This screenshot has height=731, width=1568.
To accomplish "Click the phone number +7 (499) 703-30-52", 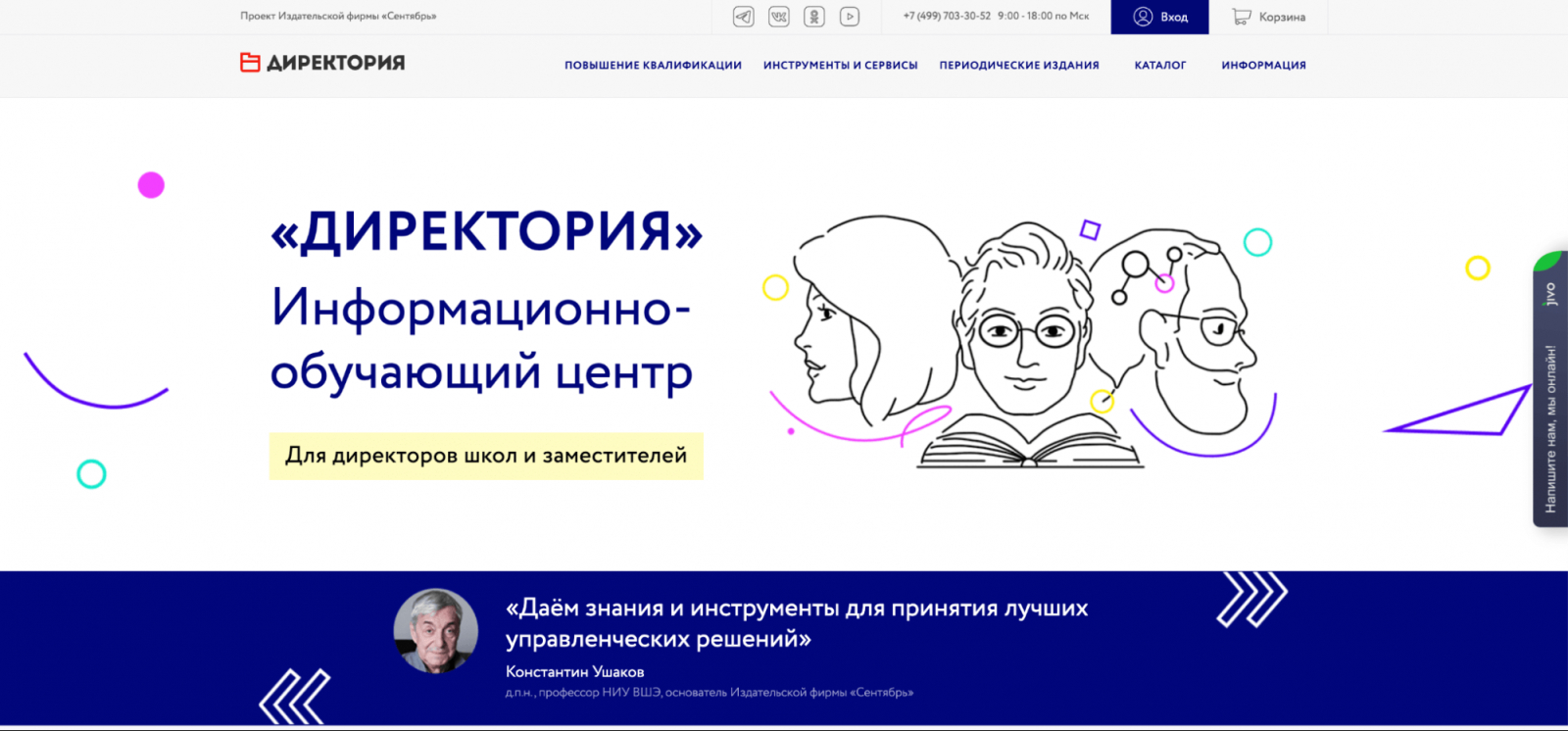I will coord(947,17).
